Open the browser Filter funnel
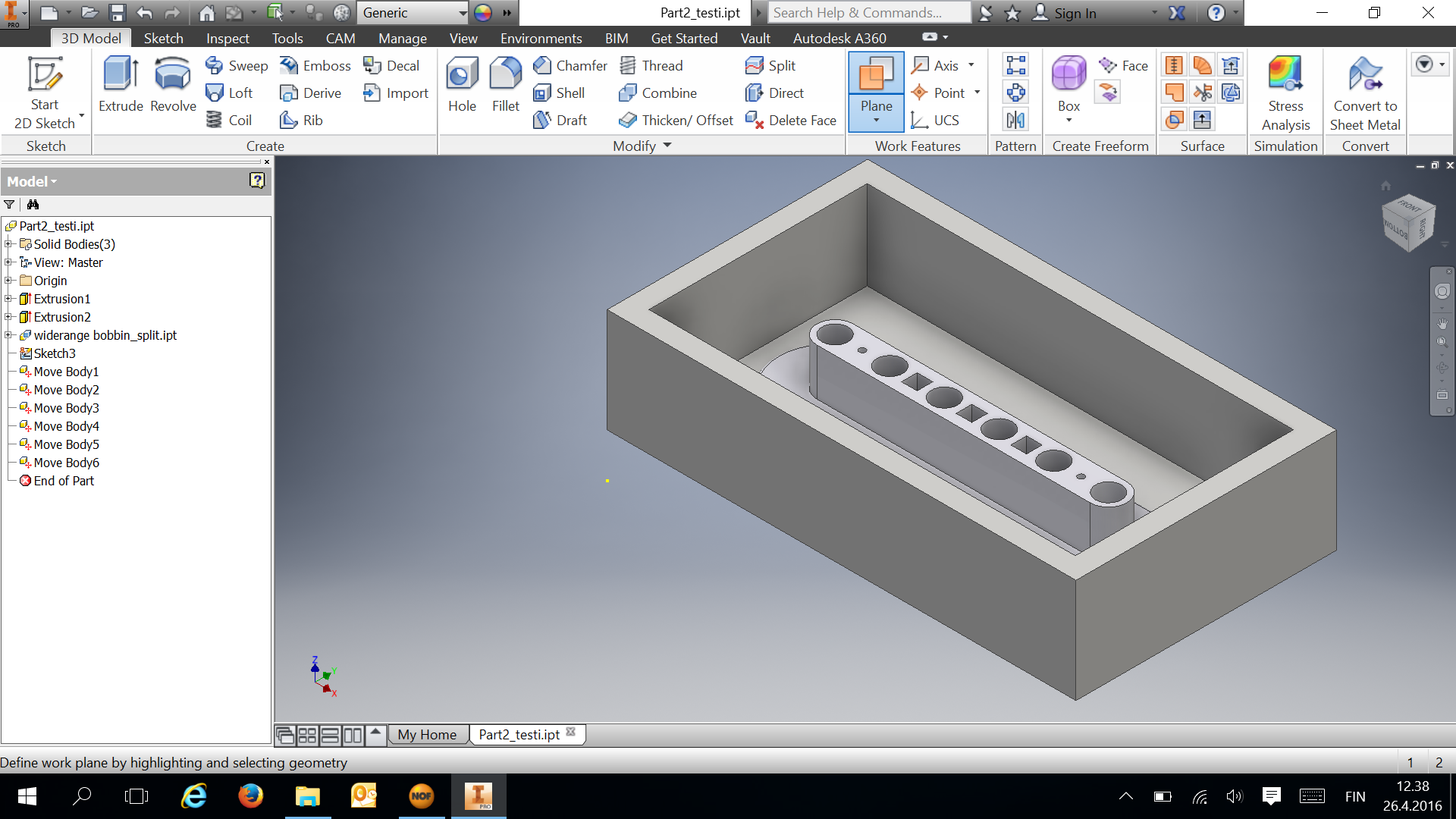The width and height of the screenshot is (1456, 819). point(9,205)
